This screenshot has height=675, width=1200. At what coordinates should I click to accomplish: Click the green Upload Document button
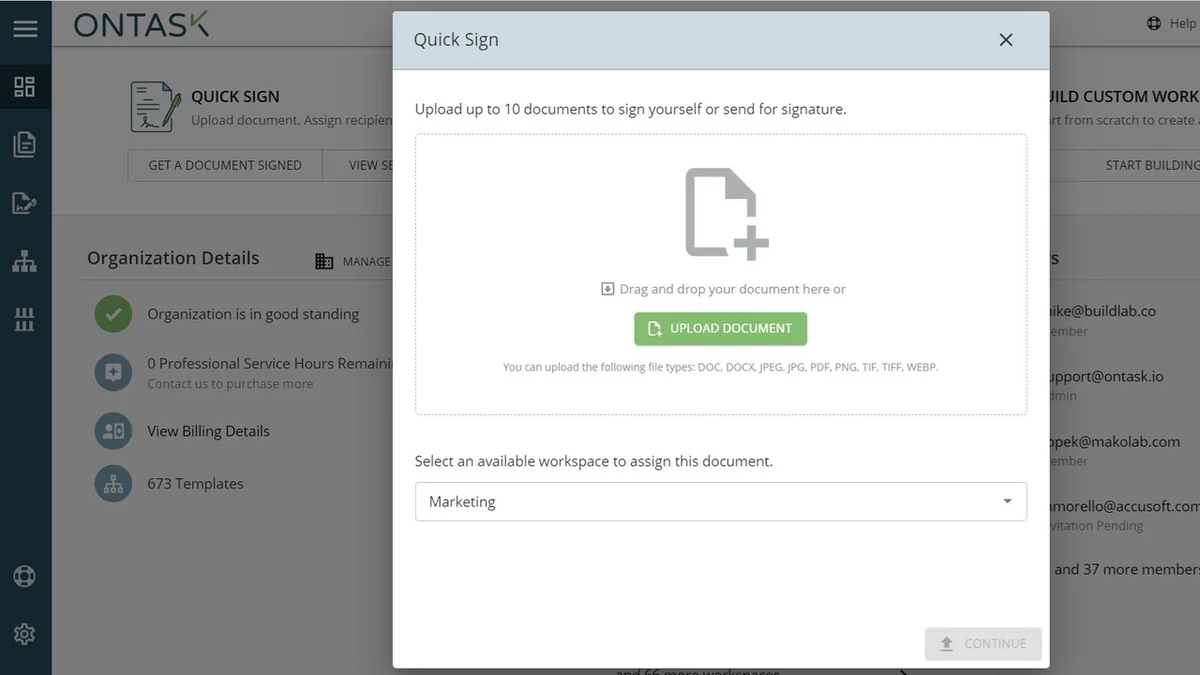[x=720, y=328]
